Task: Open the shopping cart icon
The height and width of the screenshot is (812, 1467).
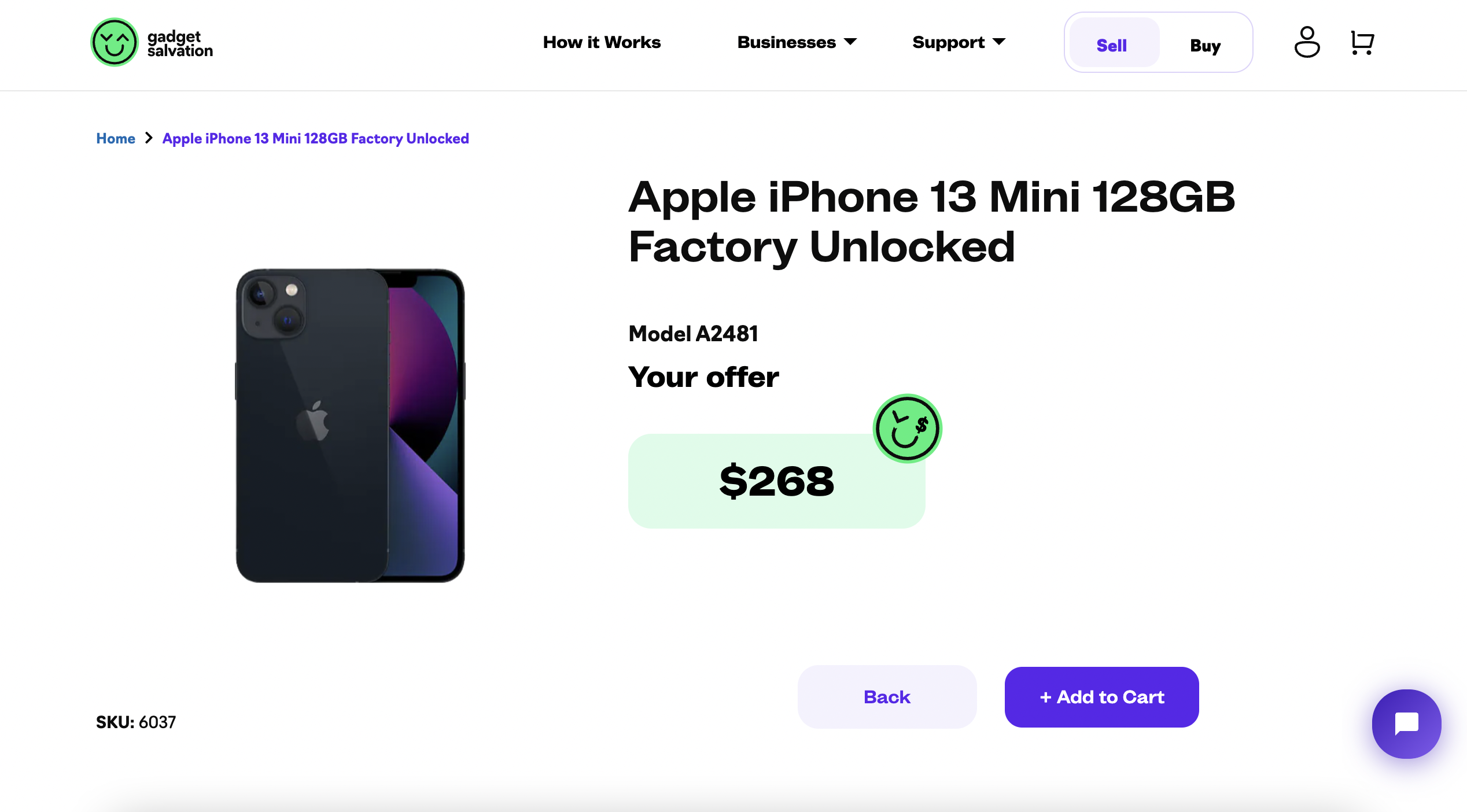Action: pos(1362,43)
